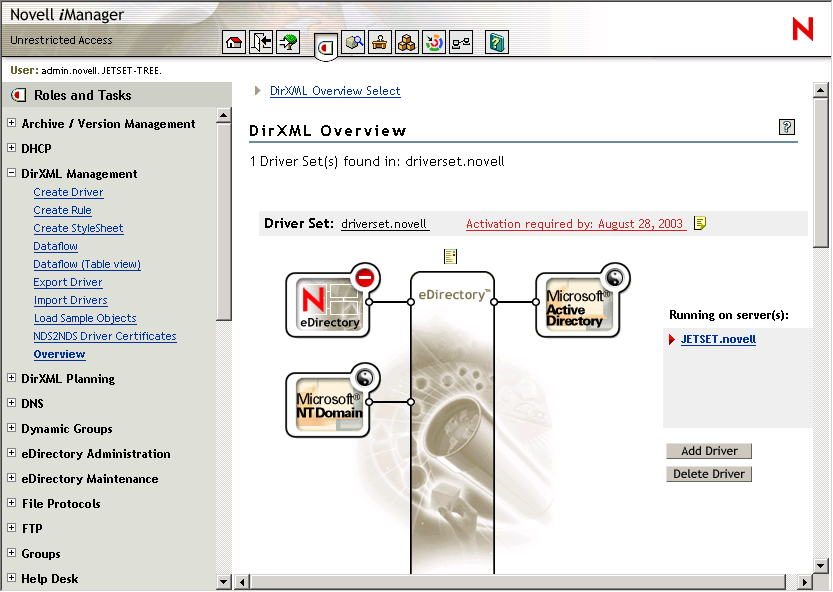Click the main pane vertical scrollbar thumb
The image size is (833, 592).
click(820, 173)
